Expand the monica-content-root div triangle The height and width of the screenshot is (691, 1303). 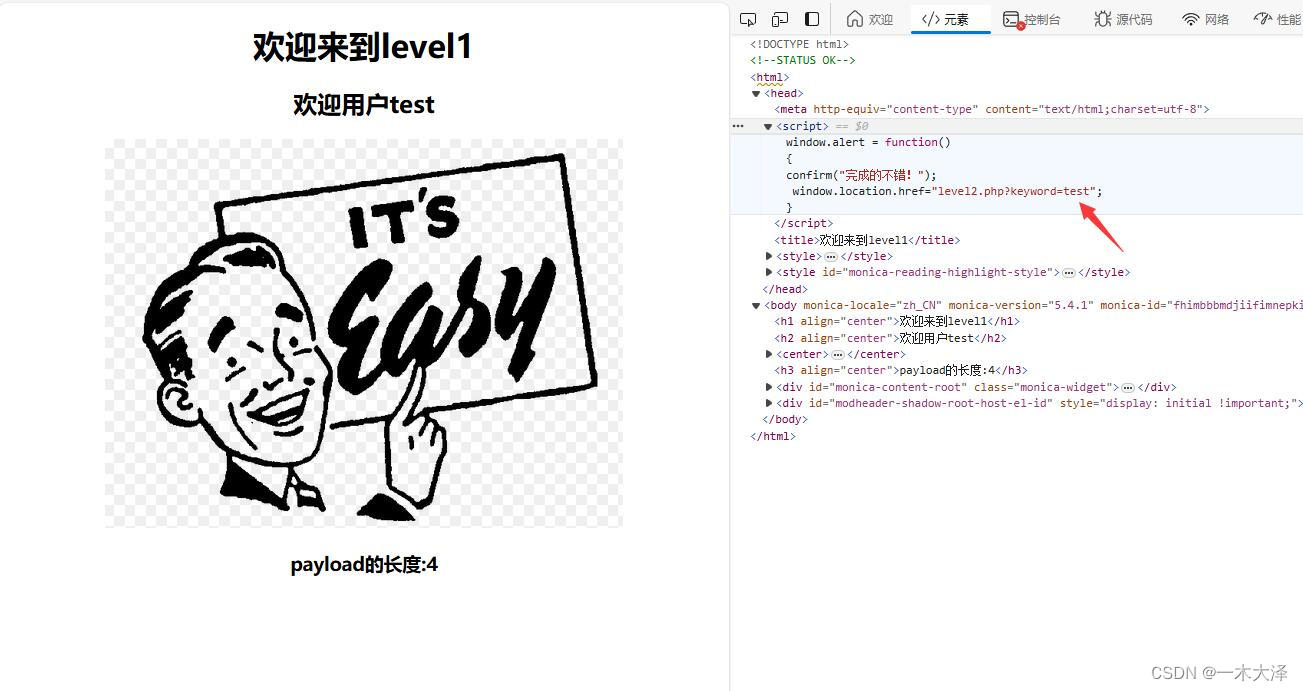[x=769, y=387]
